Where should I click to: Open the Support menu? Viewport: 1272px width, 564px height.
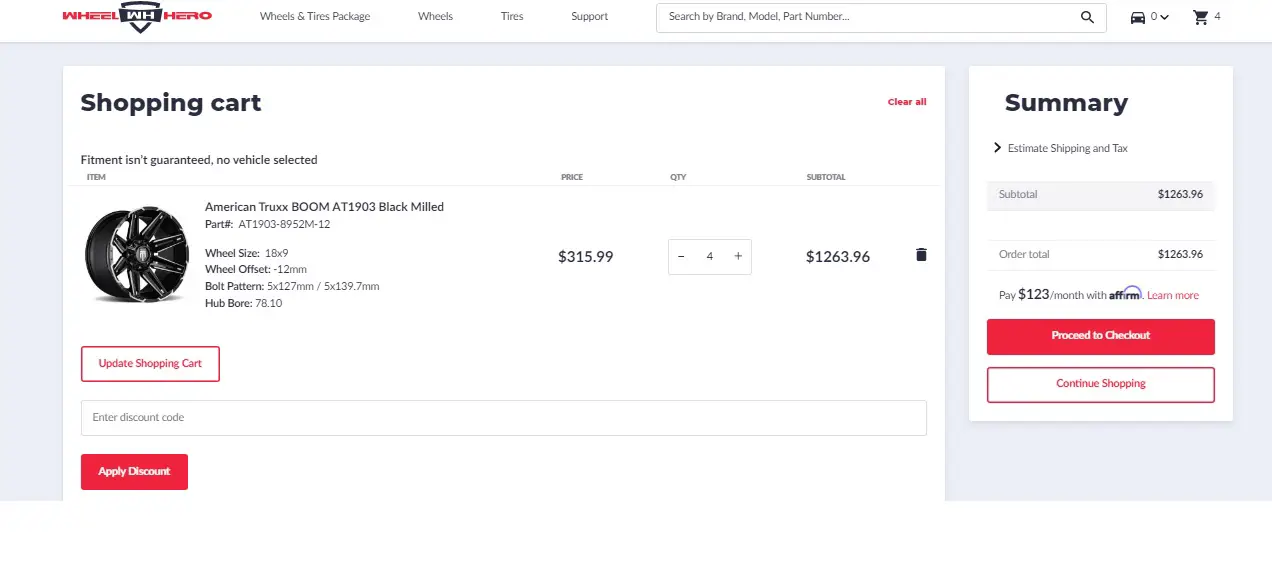(590, 17)
